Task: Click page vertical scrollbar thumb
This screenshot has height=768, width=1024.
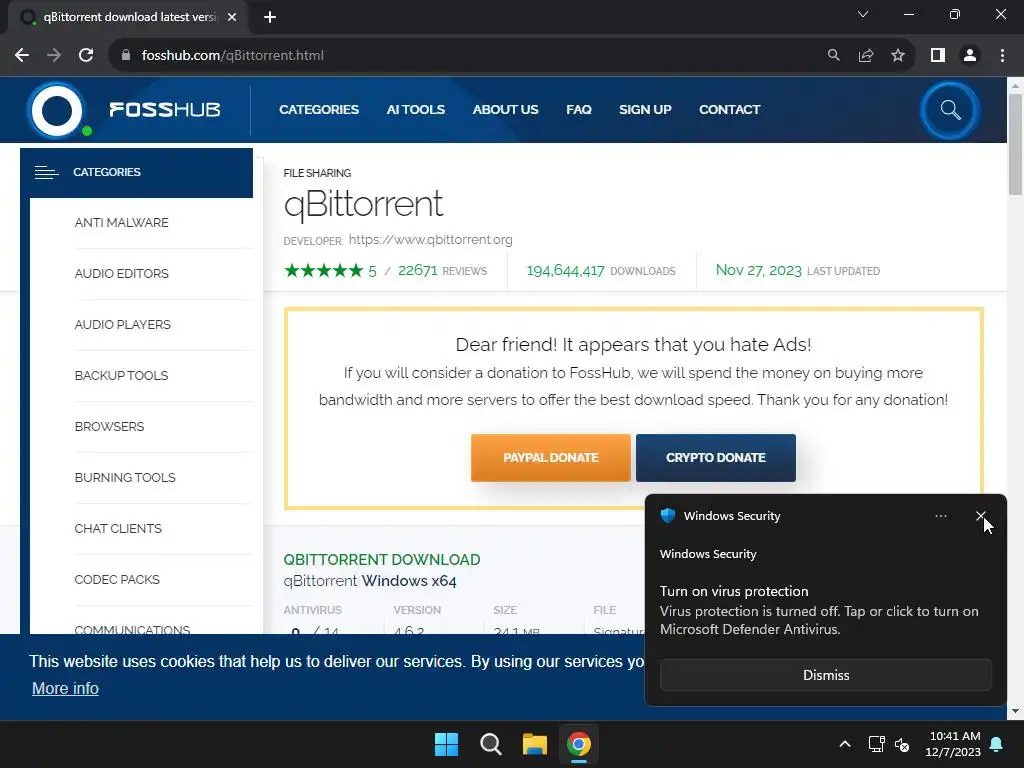Action: [x=1015, y=144]
